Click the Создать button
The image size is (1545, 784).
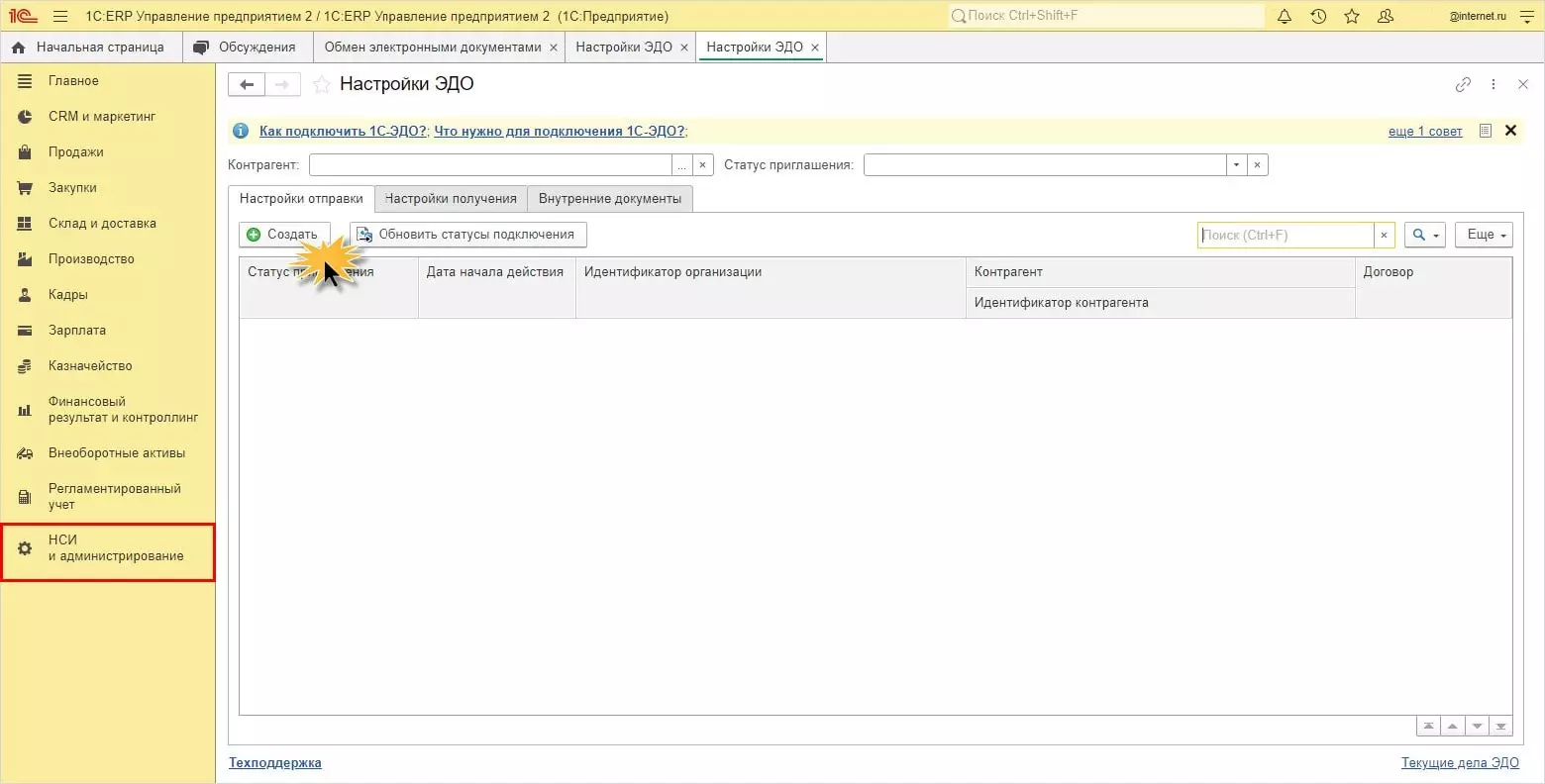[284, 235]
